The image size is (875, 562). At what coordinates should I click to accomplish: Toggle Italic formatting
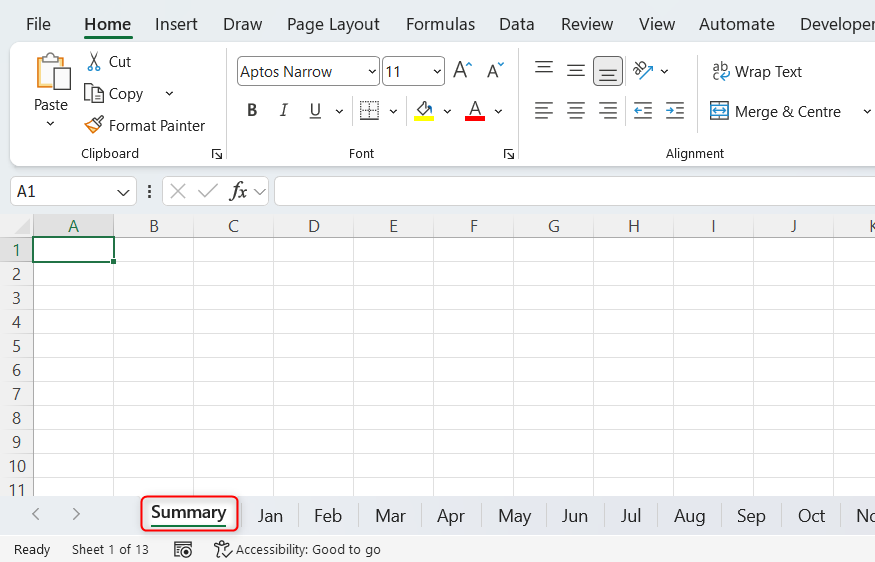283,111
